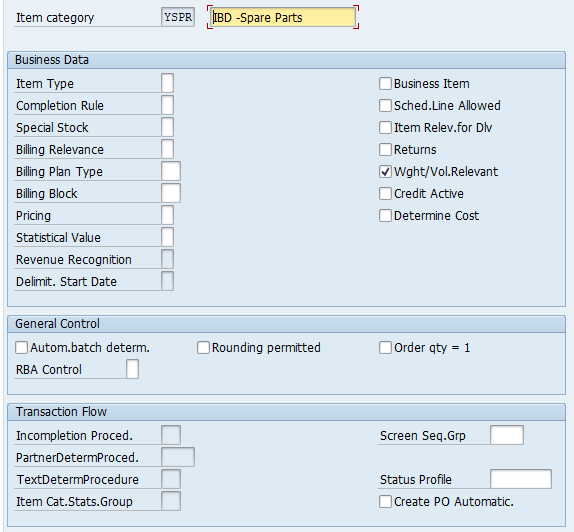574x532 pixels.
Task: Click the Pricing label text
Action: (x=33, y=216)
